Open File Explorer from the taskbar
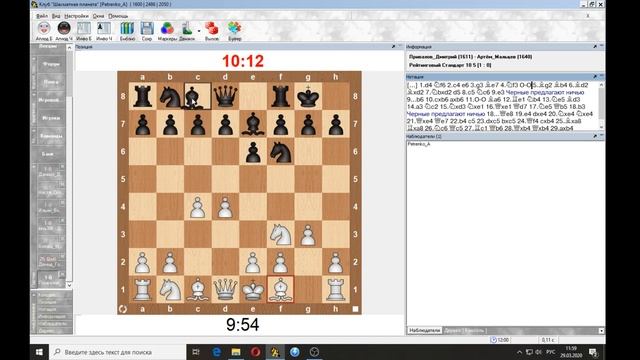 point(236,352)
